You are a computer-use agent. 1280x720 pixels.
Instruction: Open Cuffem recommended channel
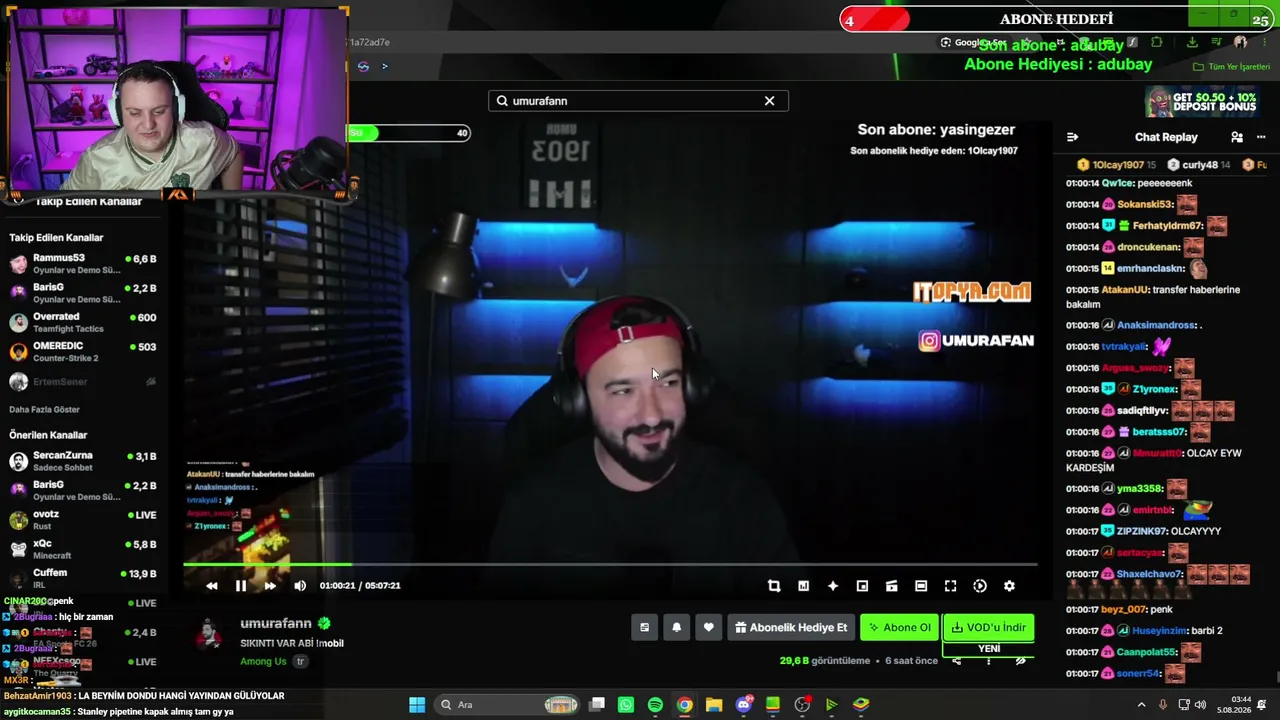84,578
